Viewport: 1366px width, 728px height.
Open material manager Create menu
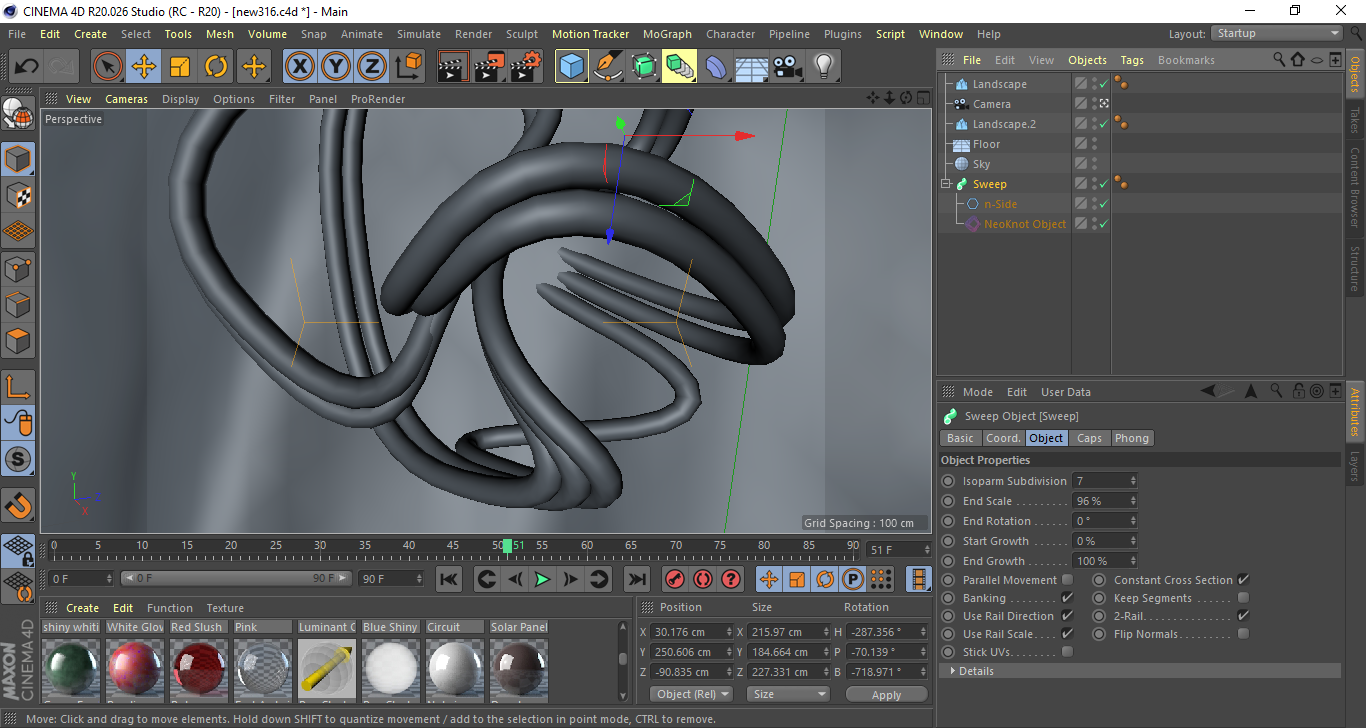pos(82,608)
